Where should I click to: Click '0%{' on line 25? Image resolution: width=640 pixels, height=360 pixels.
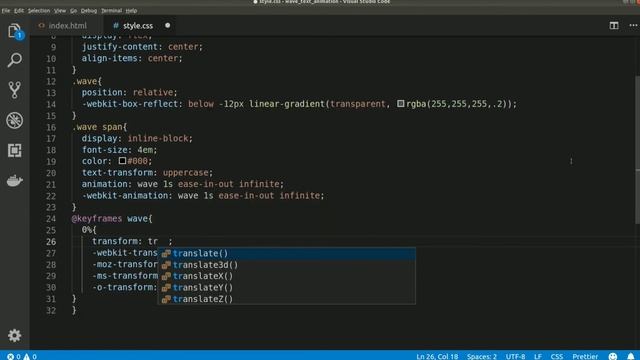click(x=89, y=230)
